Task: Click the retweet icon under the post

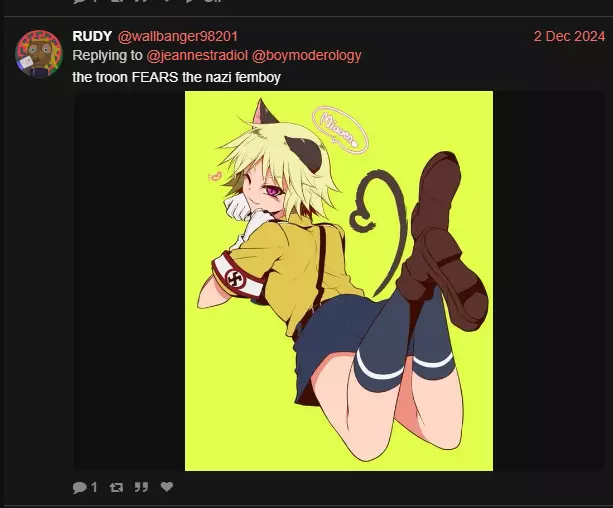Action: coord(116,487)
